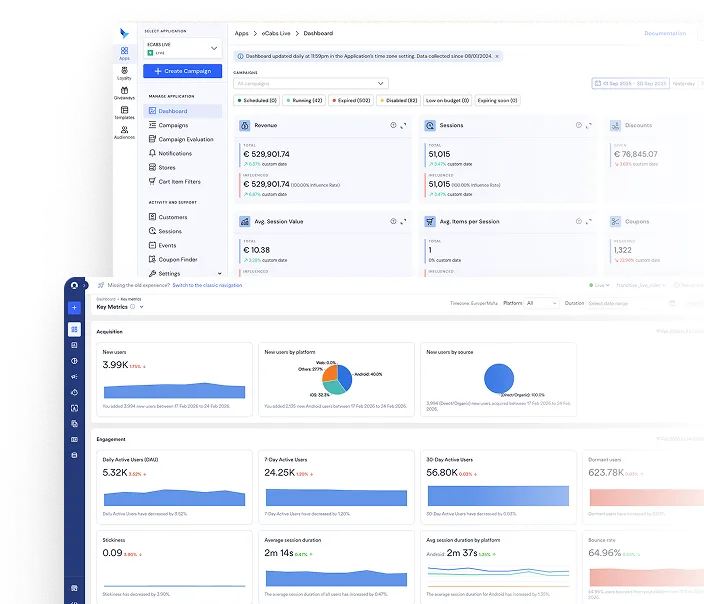Click the Create Campaign button
This screenshot has width=704, height=604.
click(x=183, y=71)
